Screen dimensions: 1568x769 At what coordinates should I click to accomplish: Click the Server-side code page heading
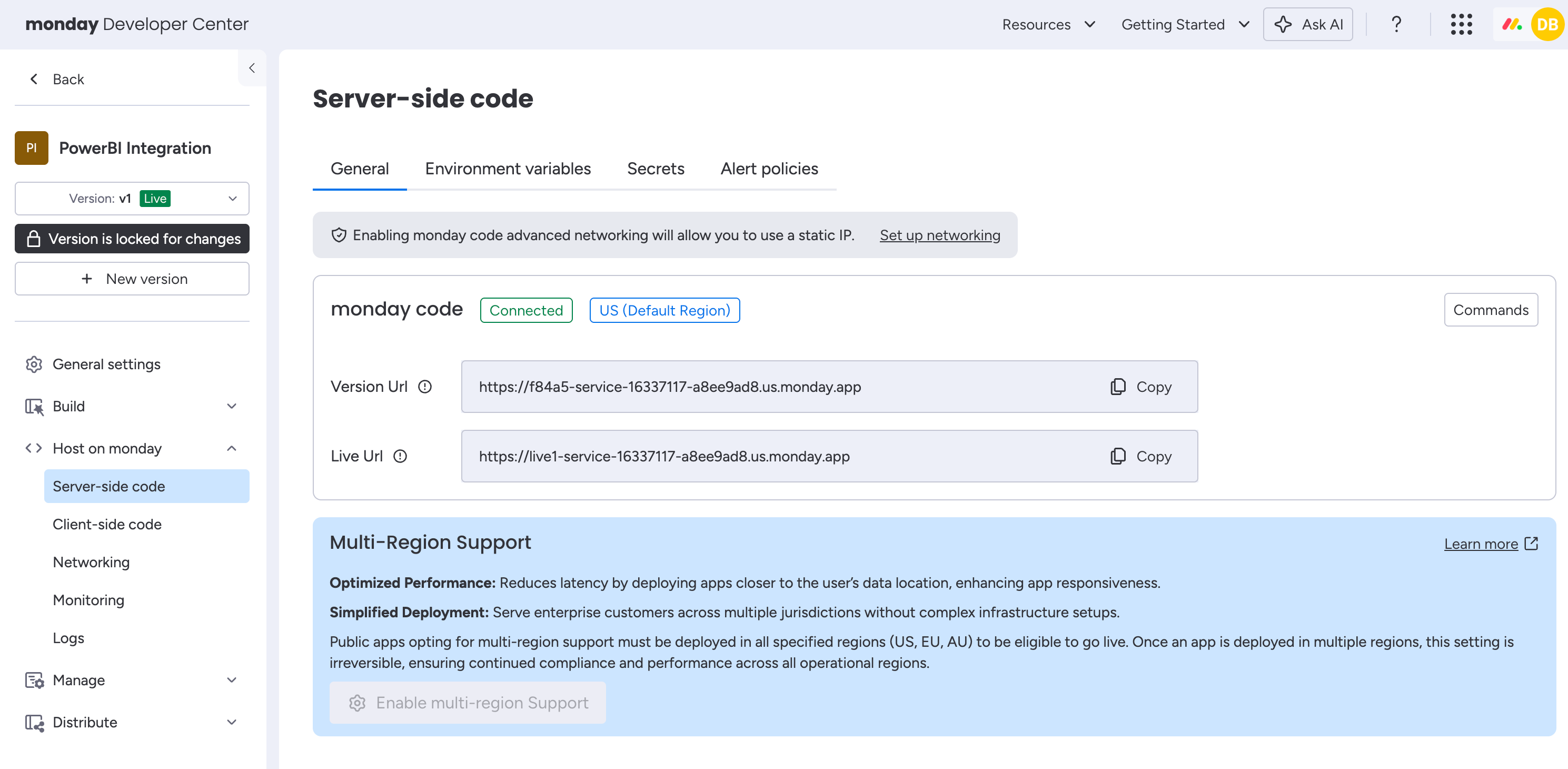coord(423,98)
